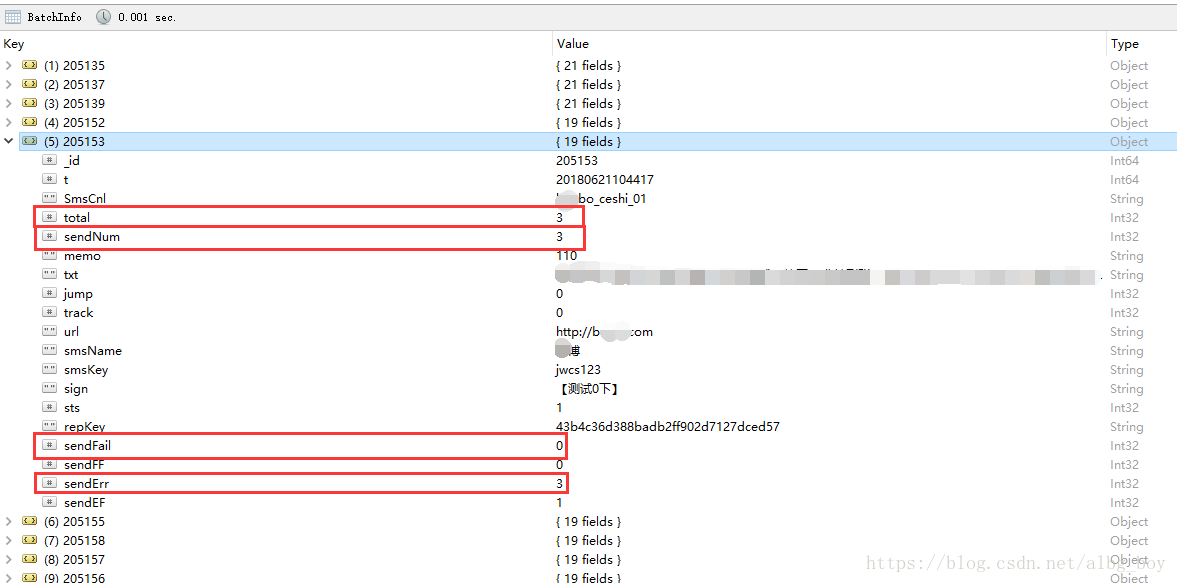The height and width of the screenshot is (583, 1177).
Task: Click the Int32 icon beside track
Action: pyautogui.click(x=50, y=312)
